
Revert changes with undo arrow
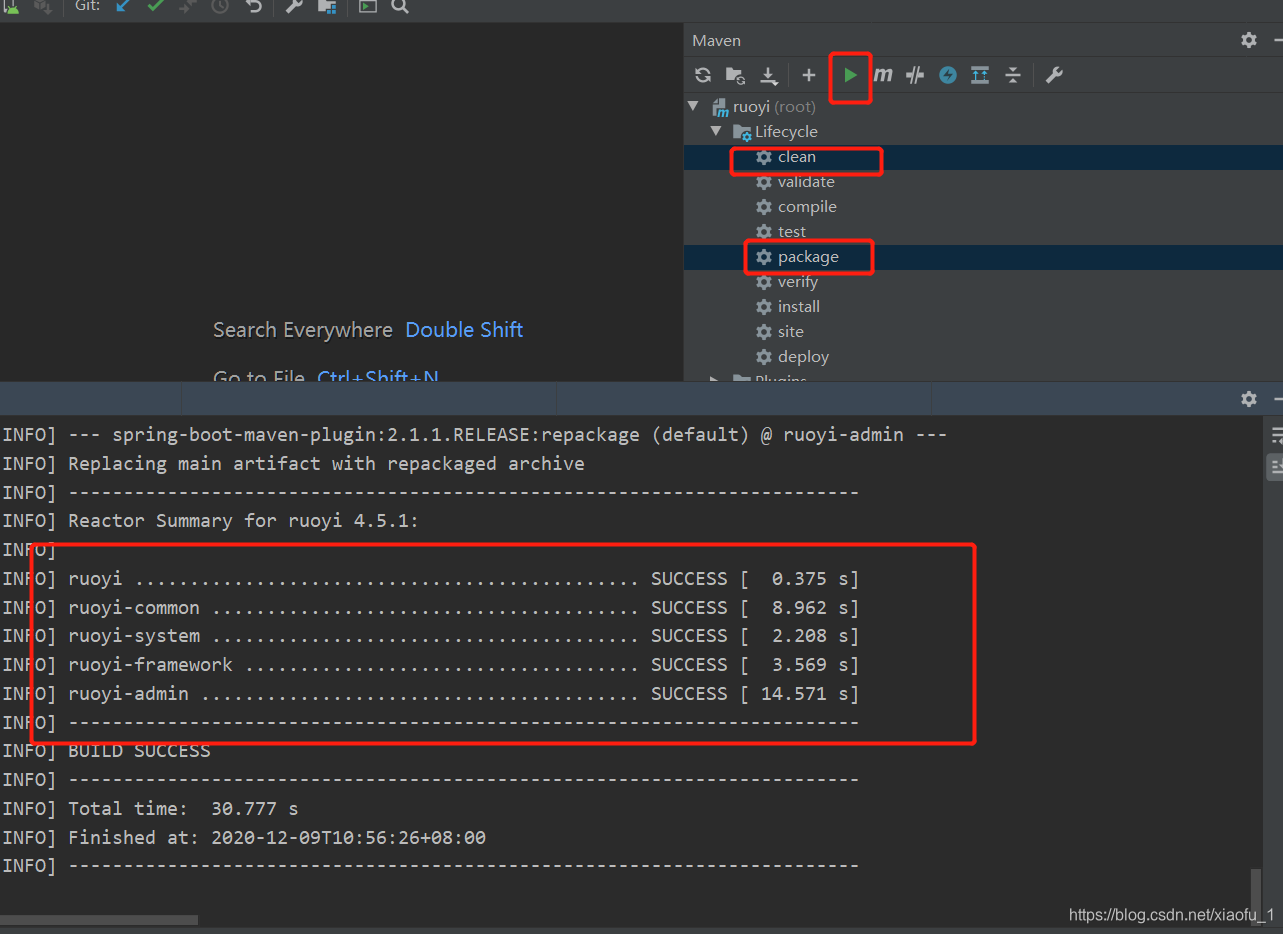click(254, 6)
